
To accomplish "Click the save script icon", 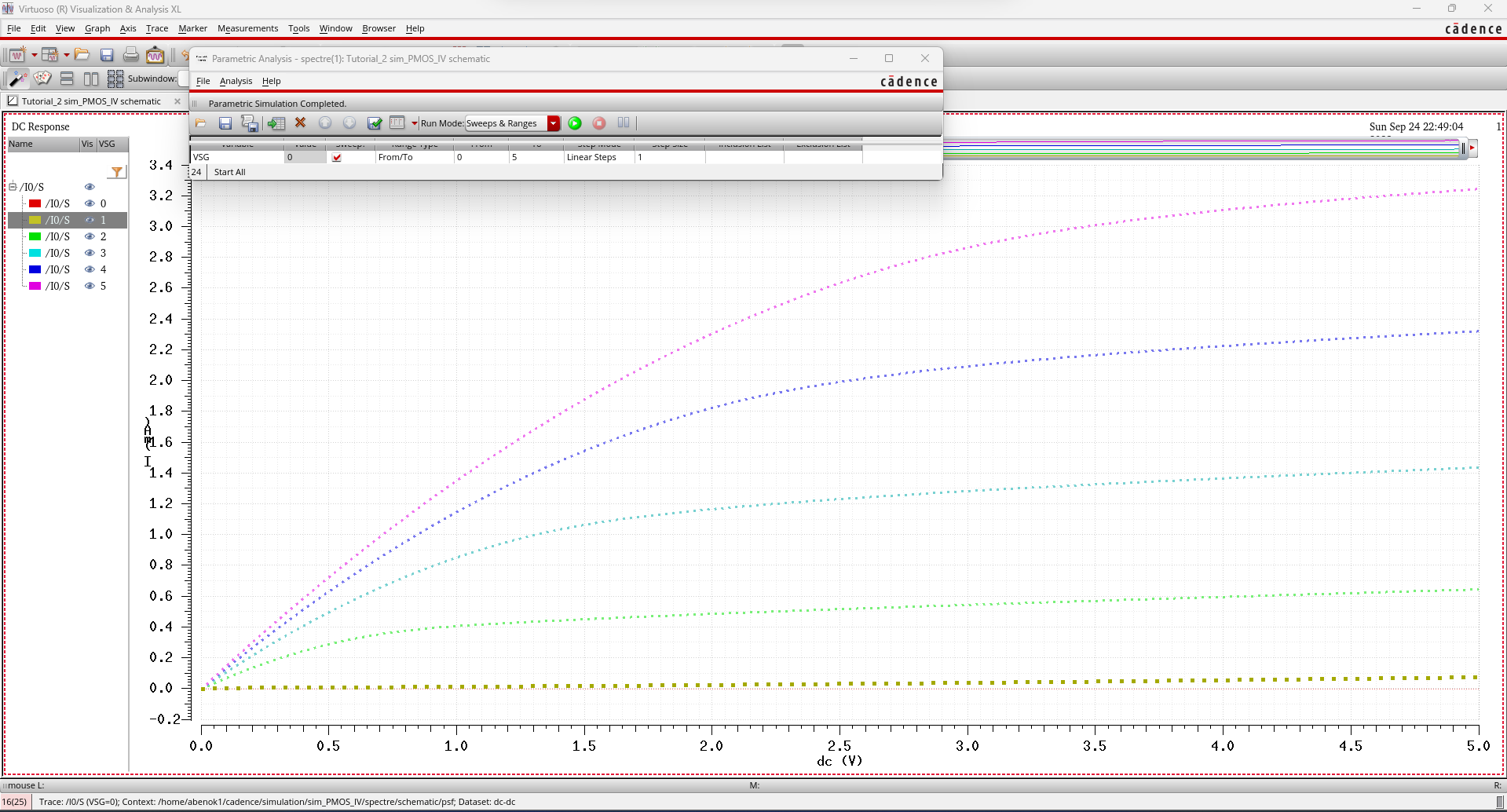I will pos(250,123).
